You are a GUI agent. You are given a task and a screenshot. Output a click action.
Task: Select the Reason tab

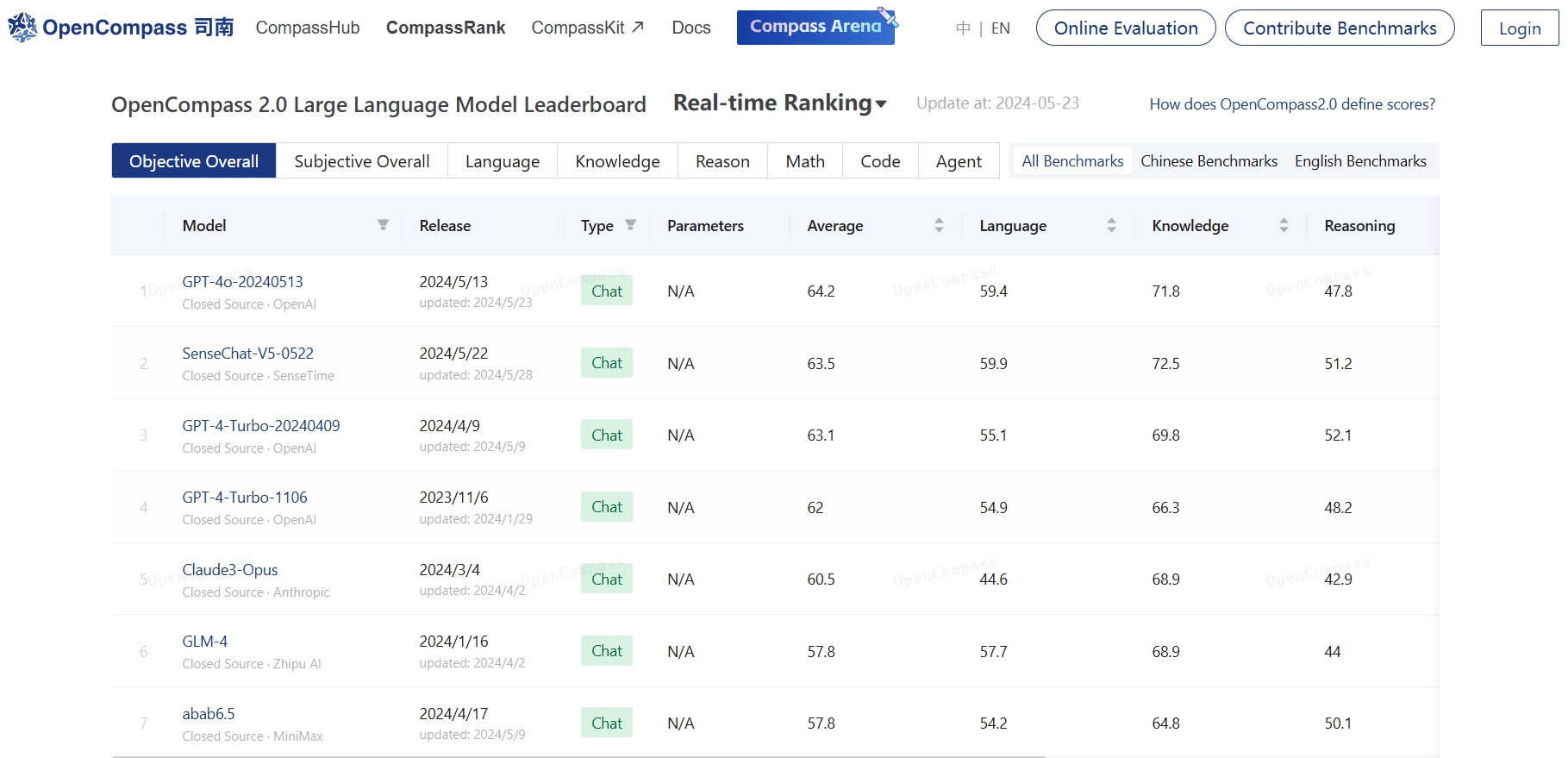pos(722,161)
